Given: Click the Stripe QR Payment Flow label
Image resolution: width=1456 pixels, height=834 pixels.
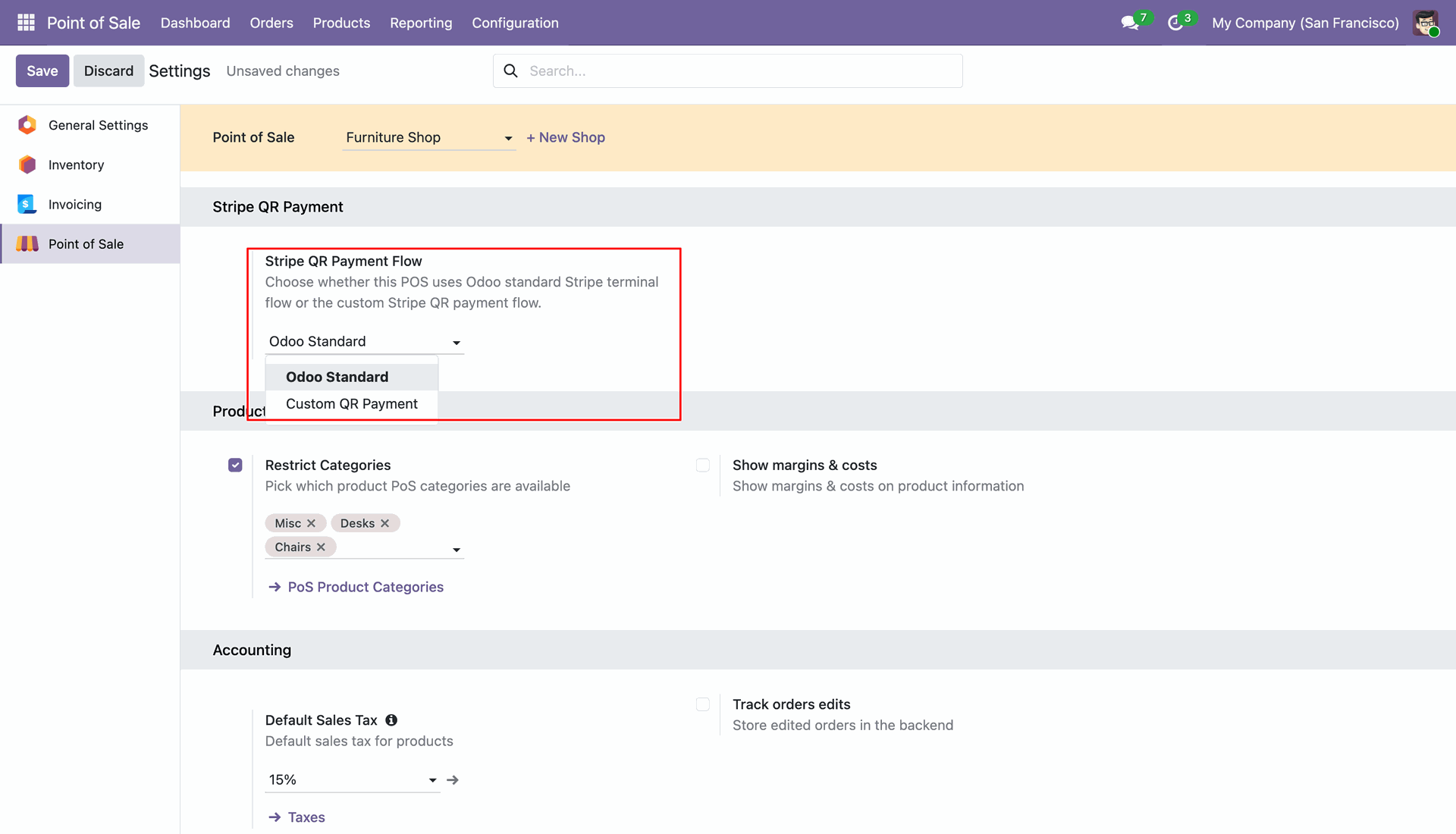Looking at the screenshot, I should pyautogui.click(x=344, y=261).
